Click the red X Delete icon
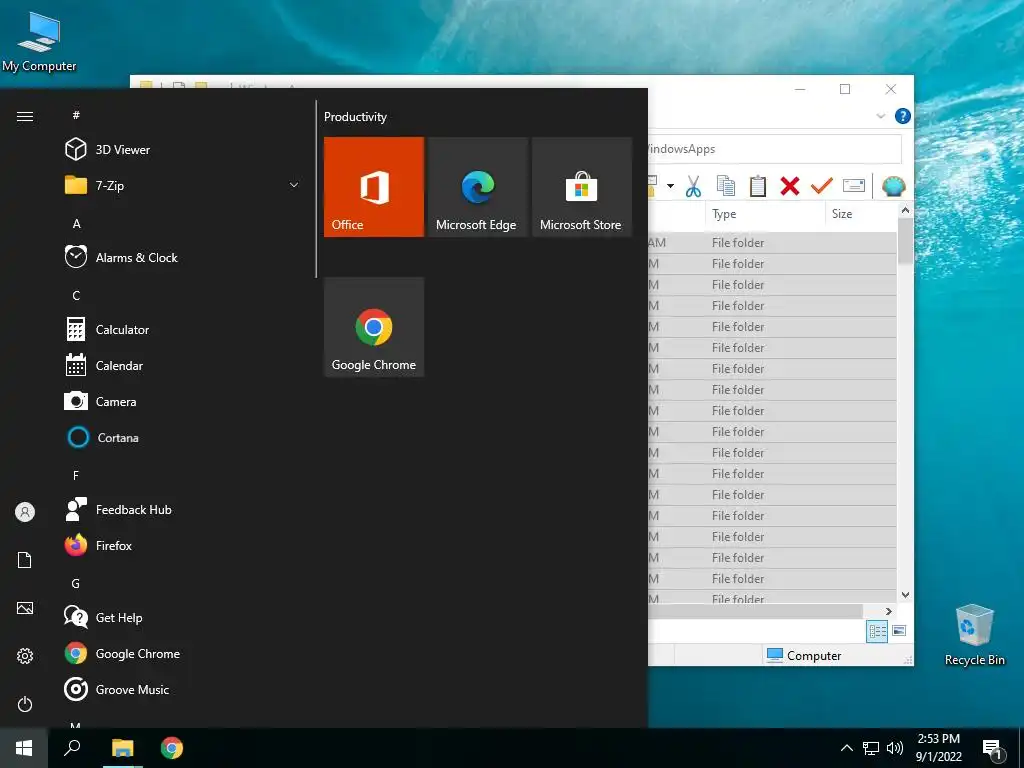 [x=790, y=186]
